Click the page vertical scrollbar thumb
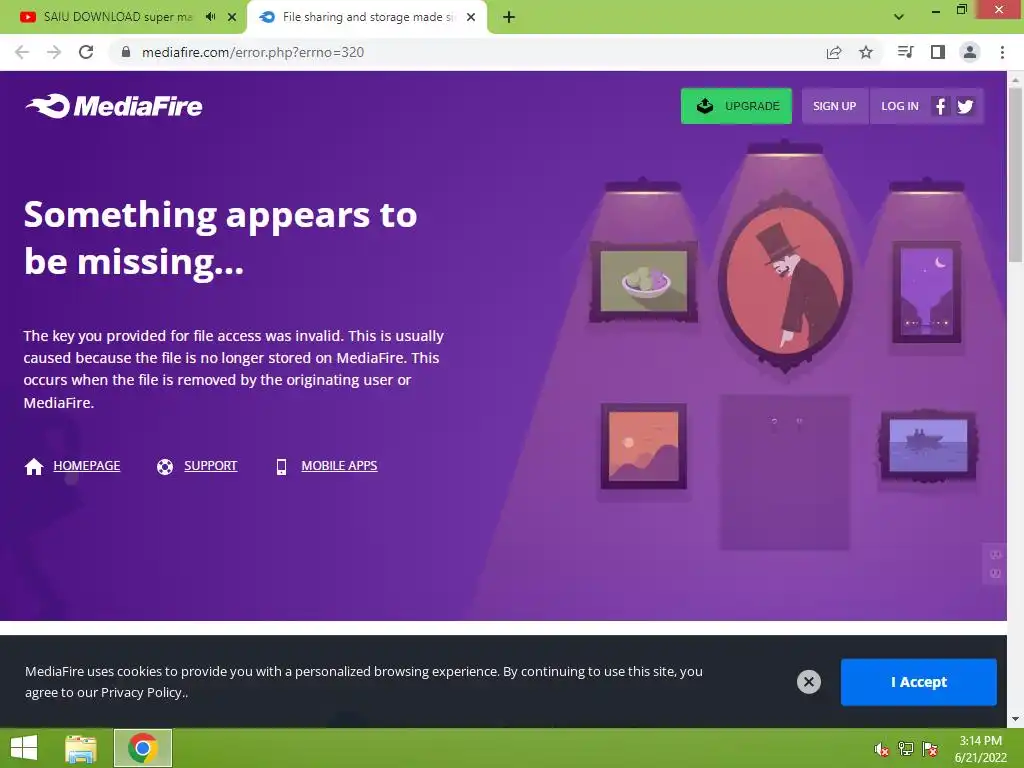Screen dimensions: 1024x768 1015,174
